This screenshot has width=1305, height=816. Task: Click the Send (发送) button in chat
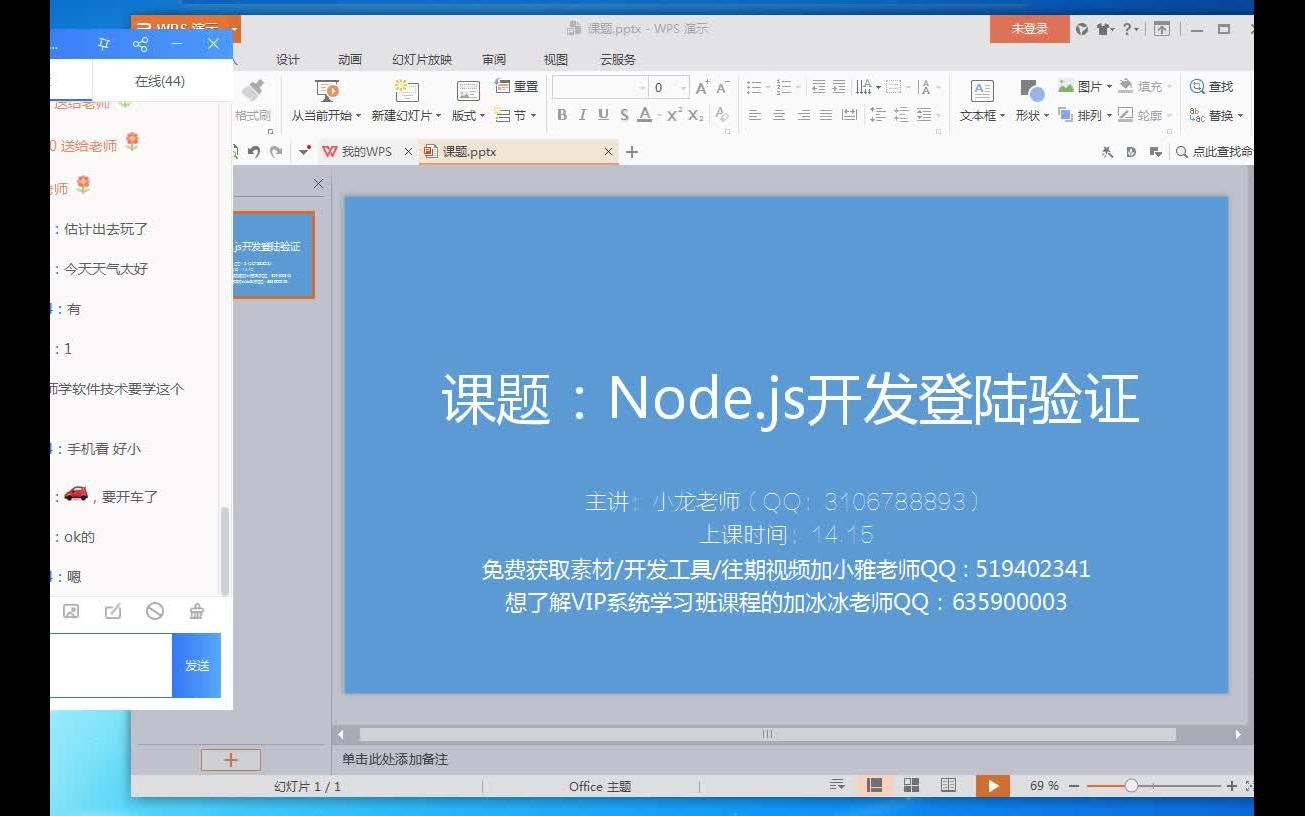click(x=197, y=665)
